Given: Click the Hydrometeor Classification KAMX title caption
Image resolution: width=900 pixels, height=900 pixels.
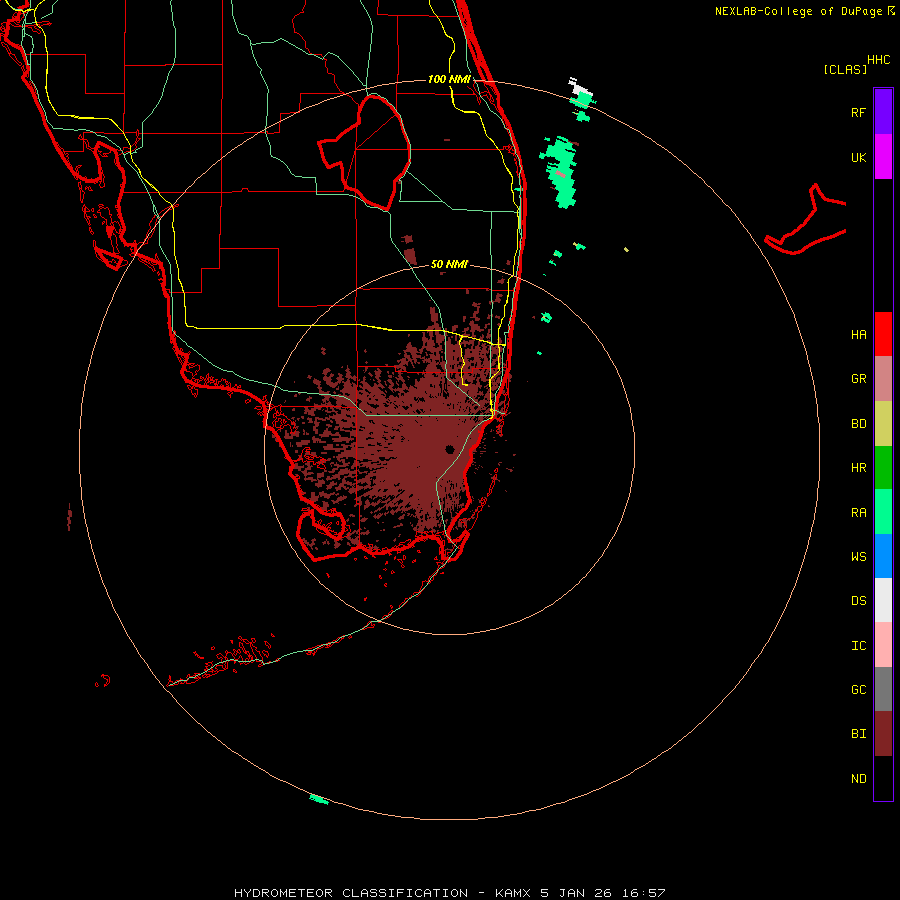Looking at the screenshot, I should [x=449, y=893].
